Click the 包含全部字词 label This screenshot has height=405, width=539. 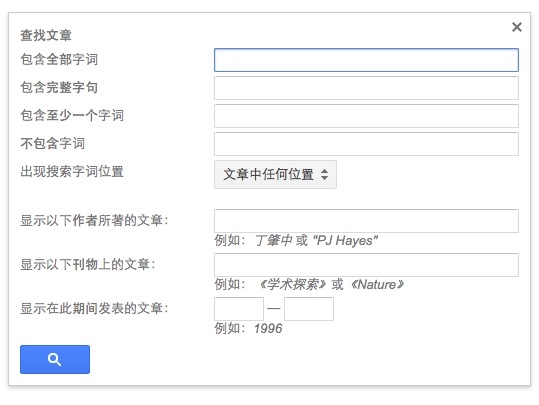click(x=59, y=59)
